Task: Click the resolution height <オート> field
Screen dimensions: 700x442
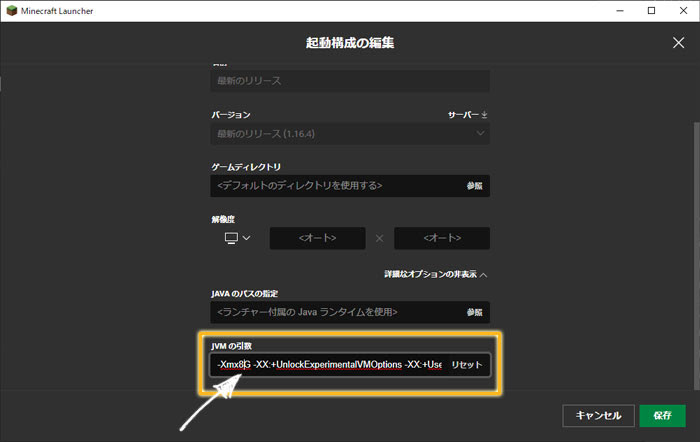Action: 442,238
